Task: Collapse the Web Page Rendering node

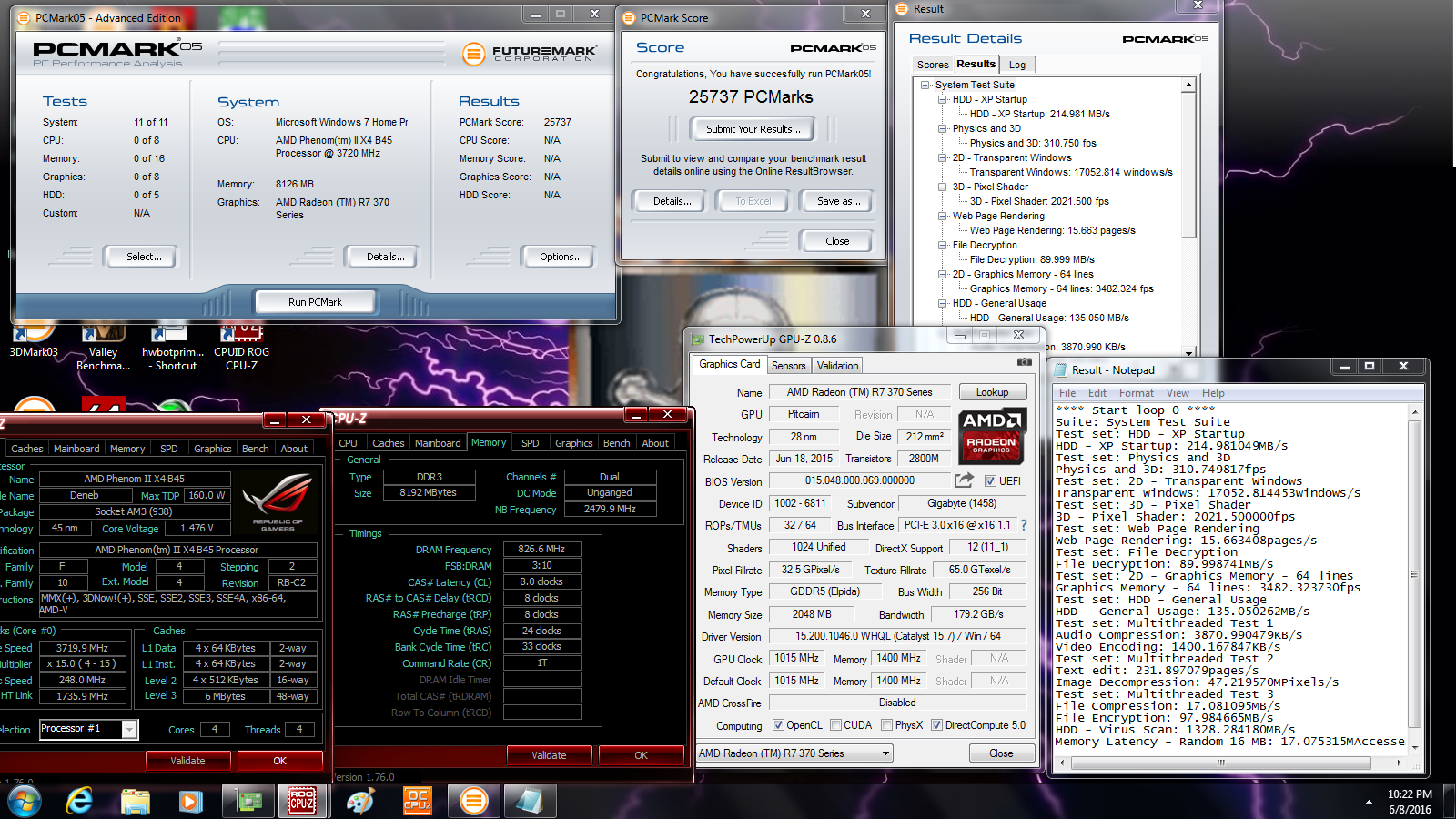Action: tap(943, 216)
